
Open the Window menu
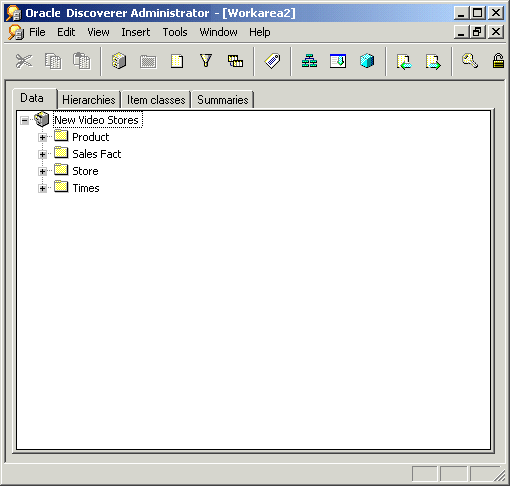tap(218, 32)
